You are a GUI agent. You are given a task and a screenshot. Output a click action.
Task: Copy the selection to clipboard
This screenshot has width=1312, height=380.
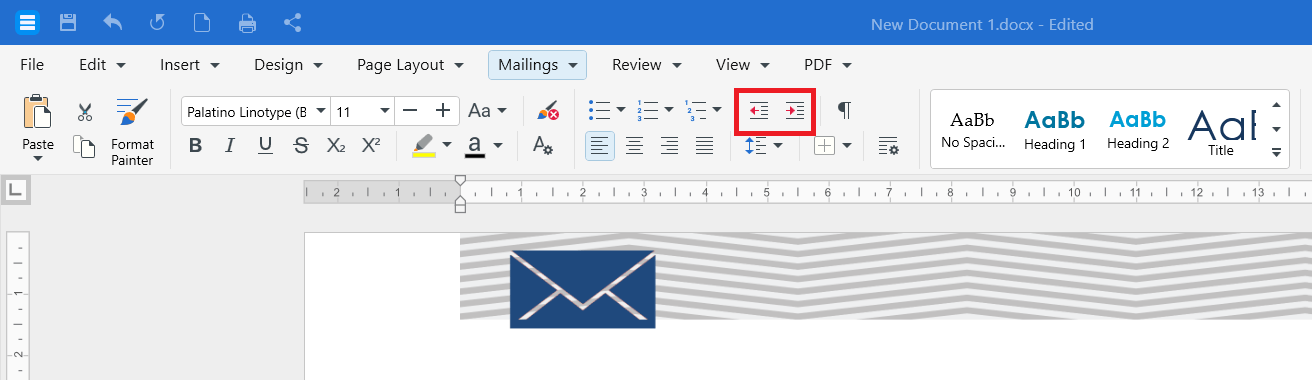point(85,146)
